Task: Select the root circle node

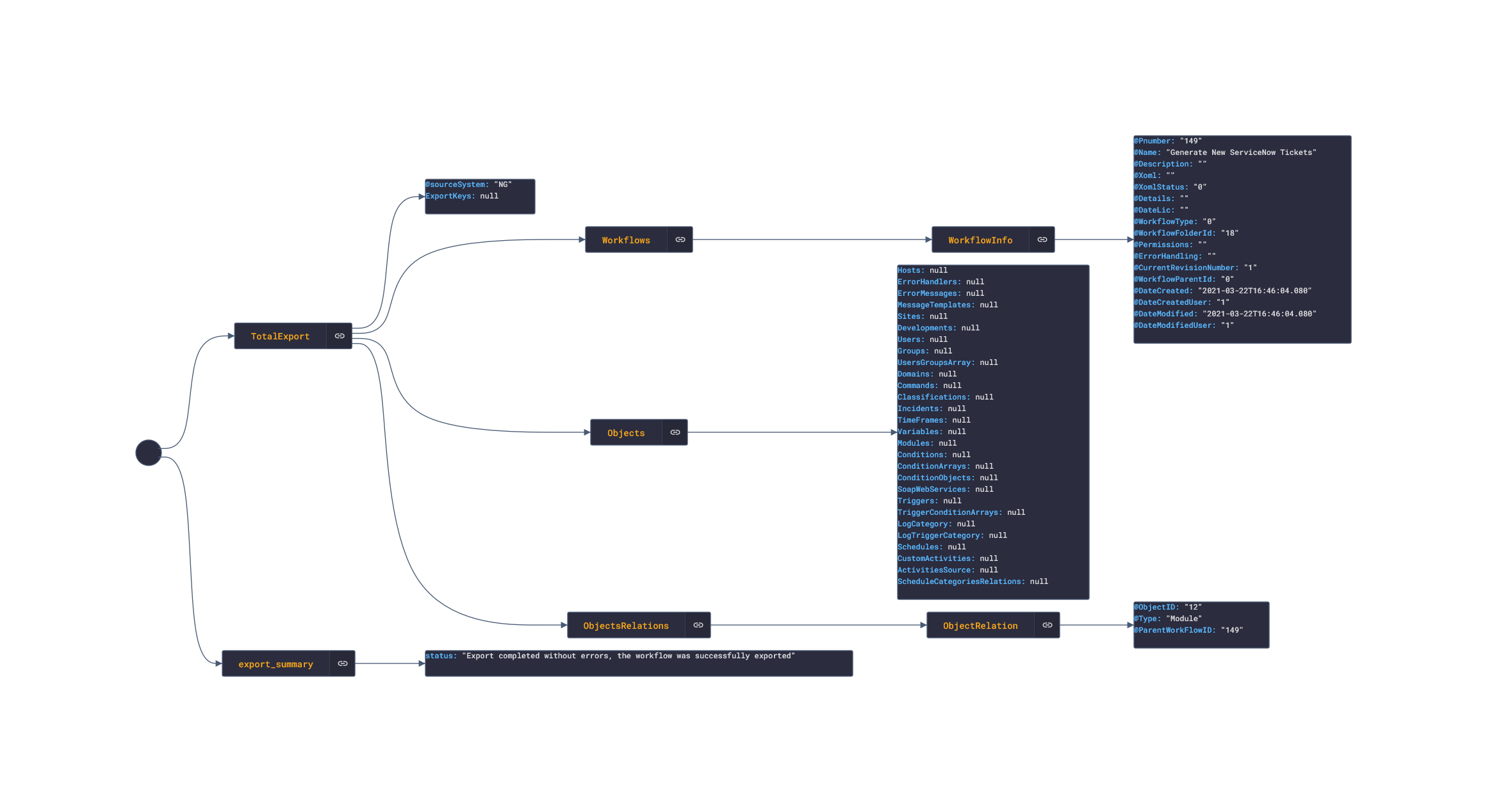Action: pos(149,453)
